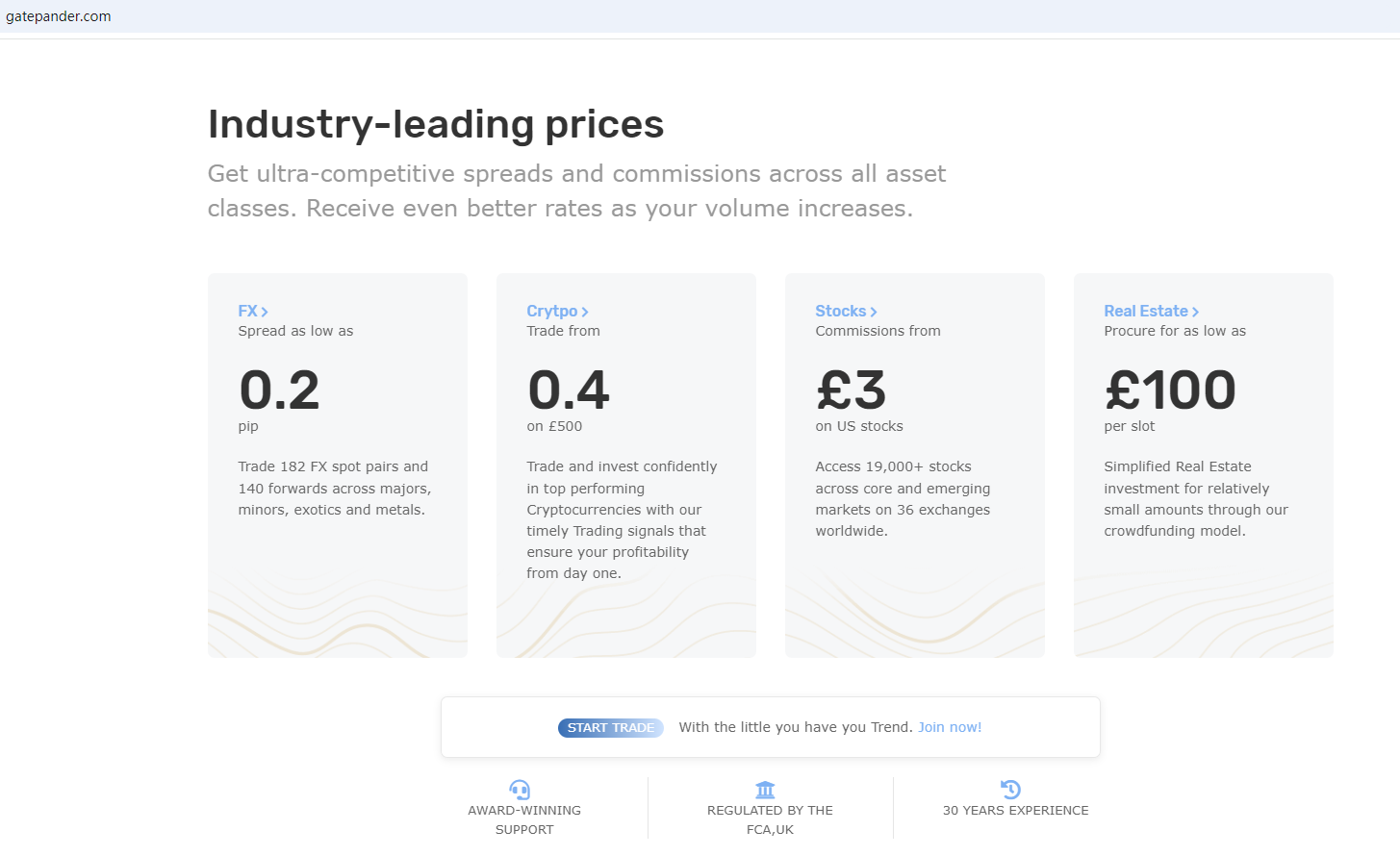Click the chevron arrow beside Real Estate
1400x856 pixels.
click(x=1195, y=312)
